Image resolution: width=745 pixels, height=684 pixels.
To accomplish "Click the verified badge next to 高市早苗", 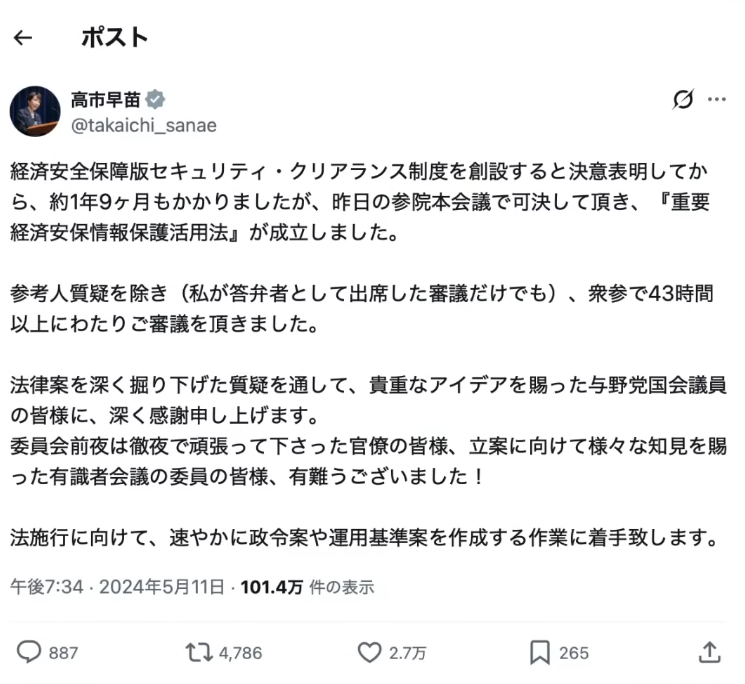I will (x=156, y=99).
